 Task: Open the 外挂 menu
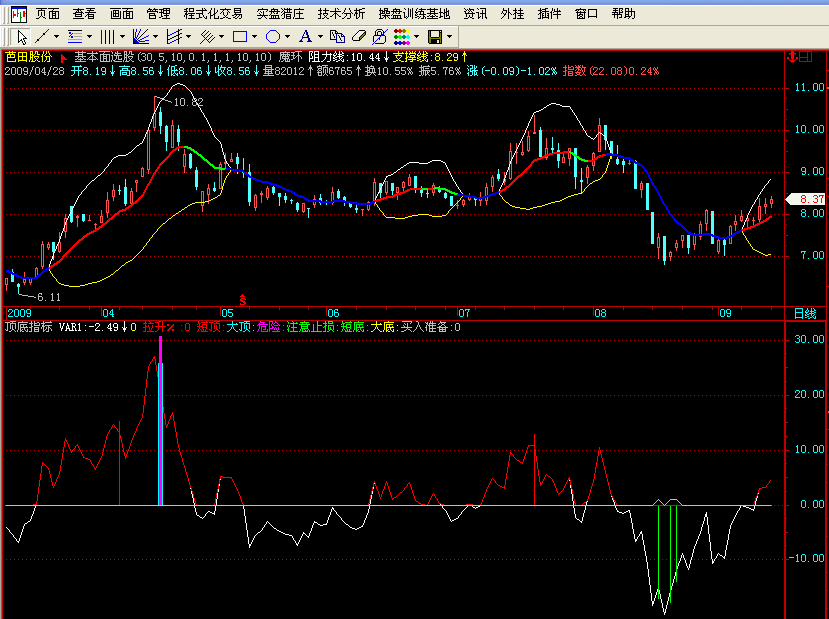tap(512, 14)
